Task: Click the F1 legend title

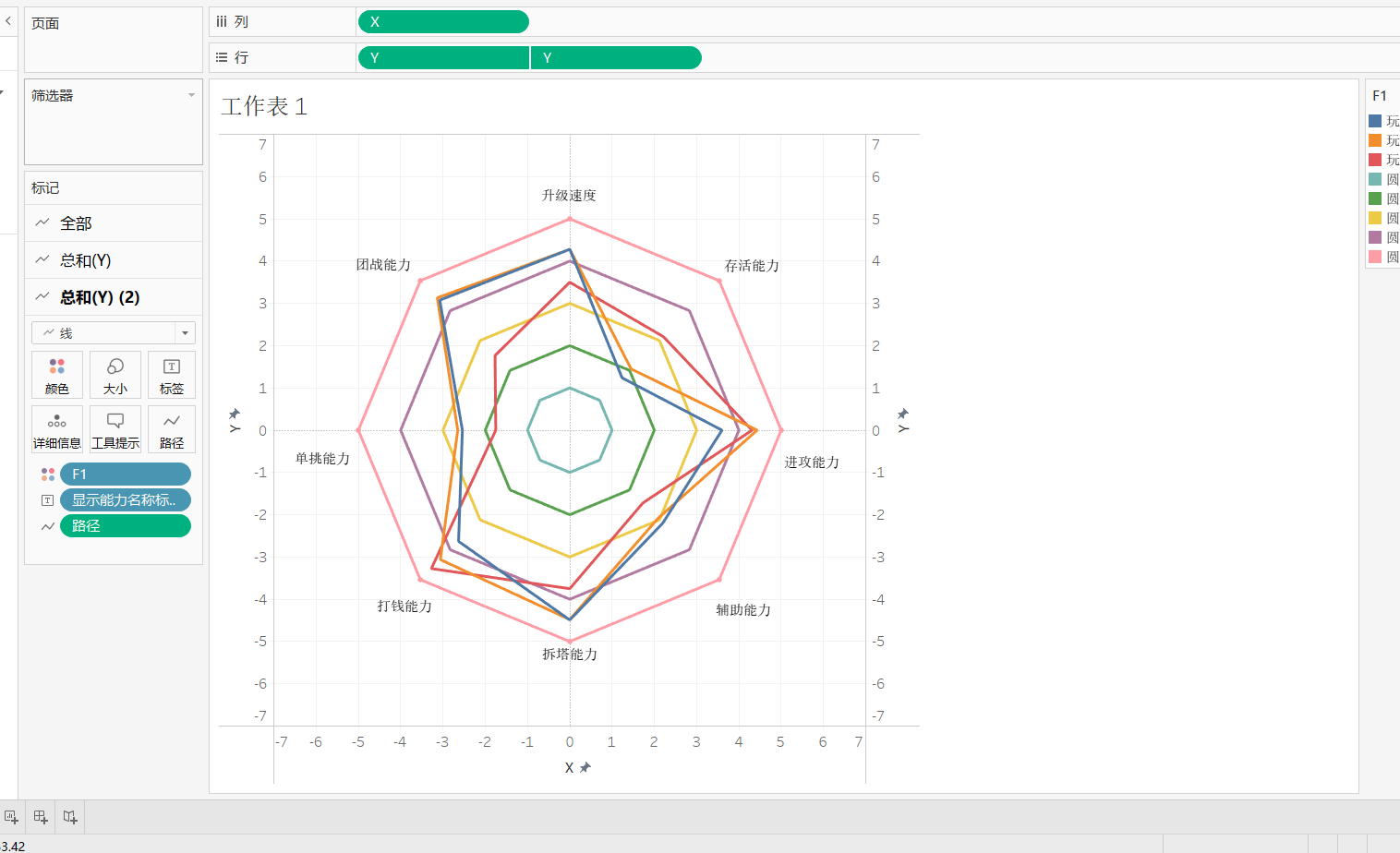Action: pos(1380,95)
